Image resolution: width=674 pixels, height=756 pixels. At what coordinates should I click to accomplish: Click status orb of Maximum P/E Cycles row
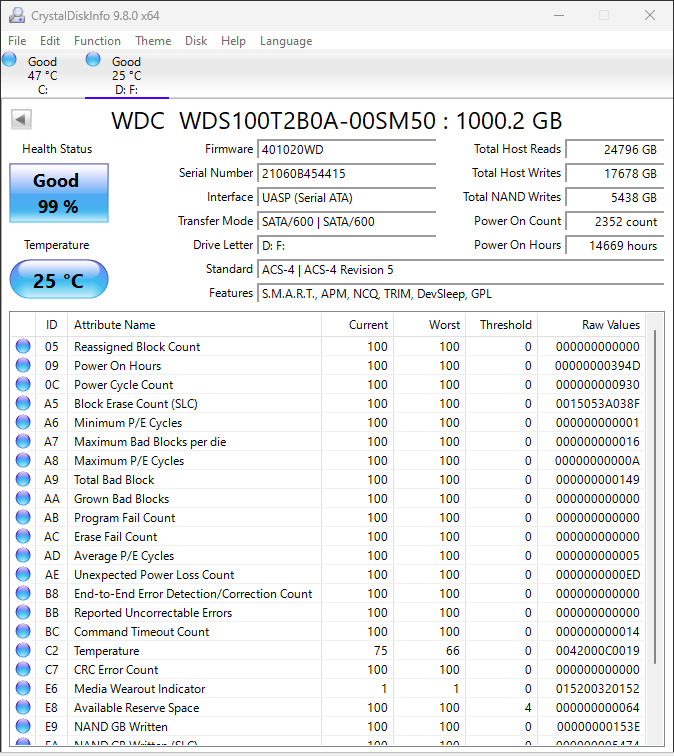(x=23, y=460)
